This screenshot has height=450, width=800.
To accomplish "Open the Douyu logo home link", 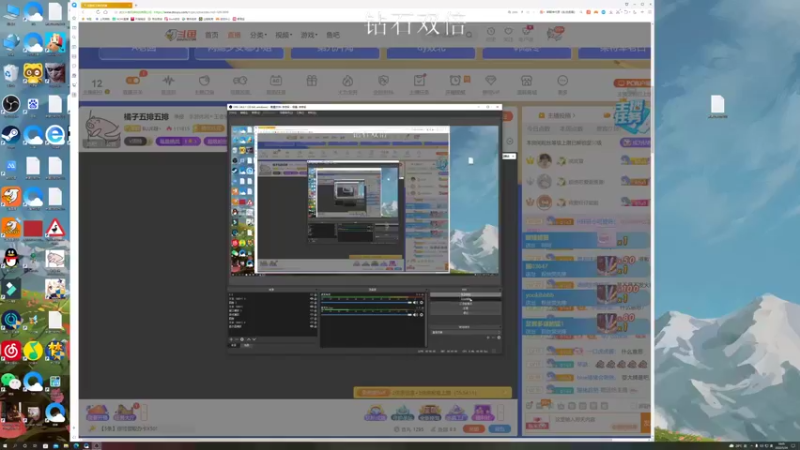I will pos(181,35).
